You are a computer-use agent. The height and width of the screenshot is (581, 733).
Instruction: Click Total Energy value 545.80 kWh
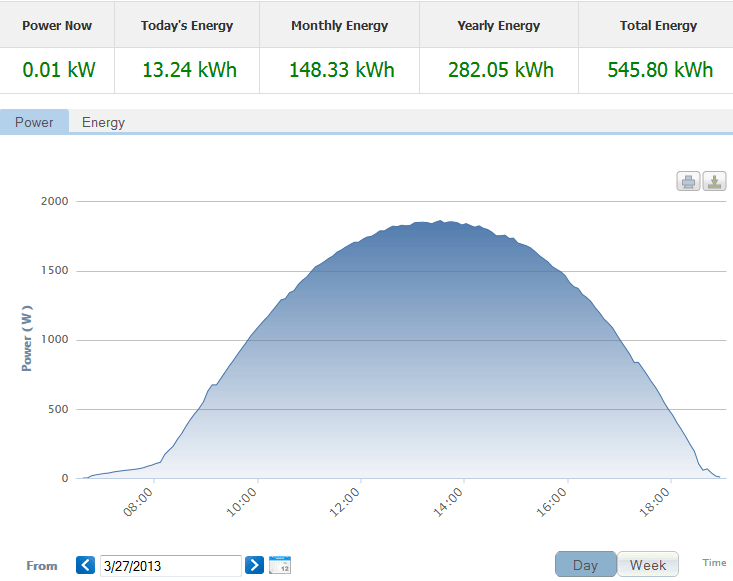[x=660, y=70]
